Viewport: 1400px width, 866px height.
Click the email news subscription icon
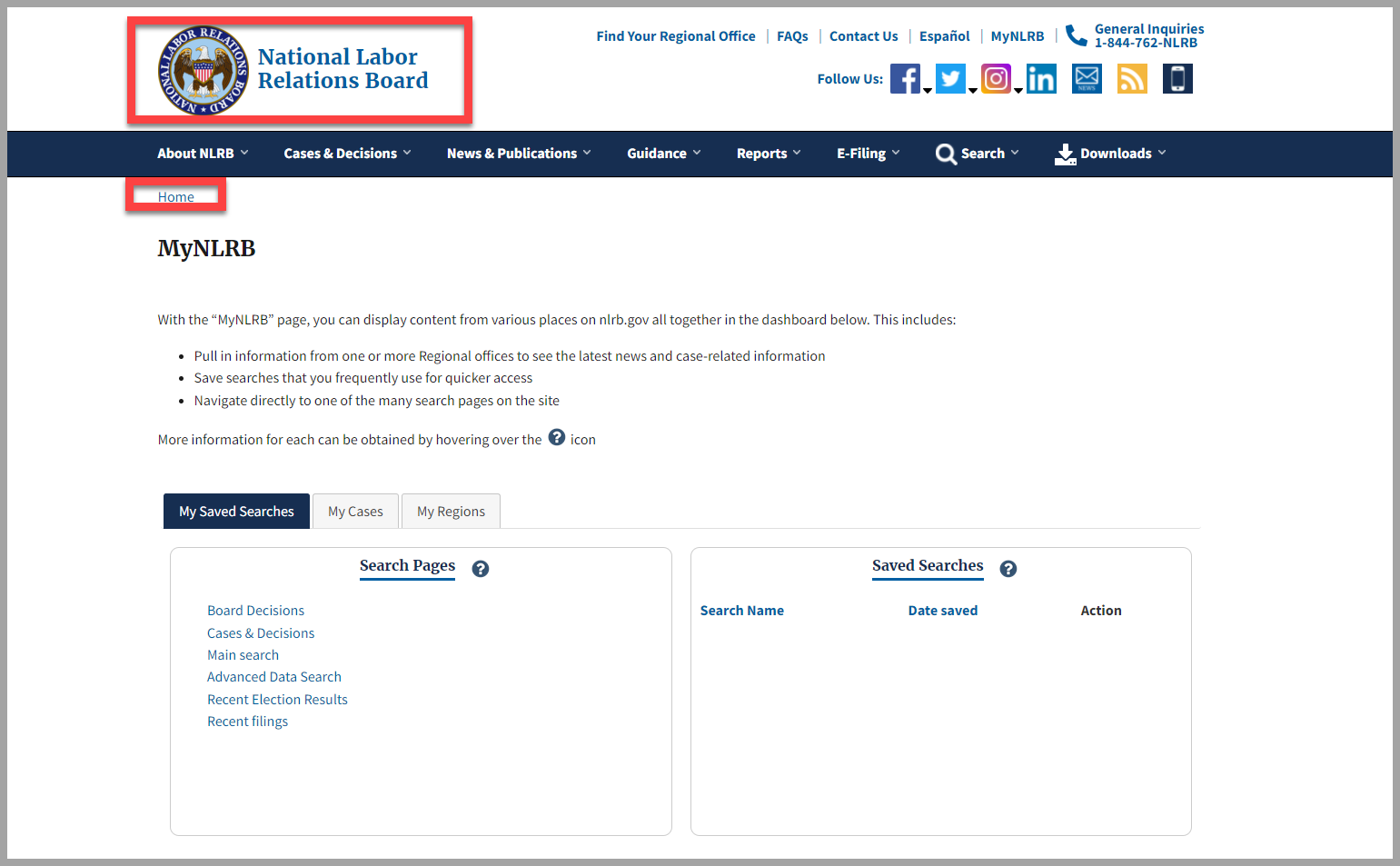[1087, 79]
